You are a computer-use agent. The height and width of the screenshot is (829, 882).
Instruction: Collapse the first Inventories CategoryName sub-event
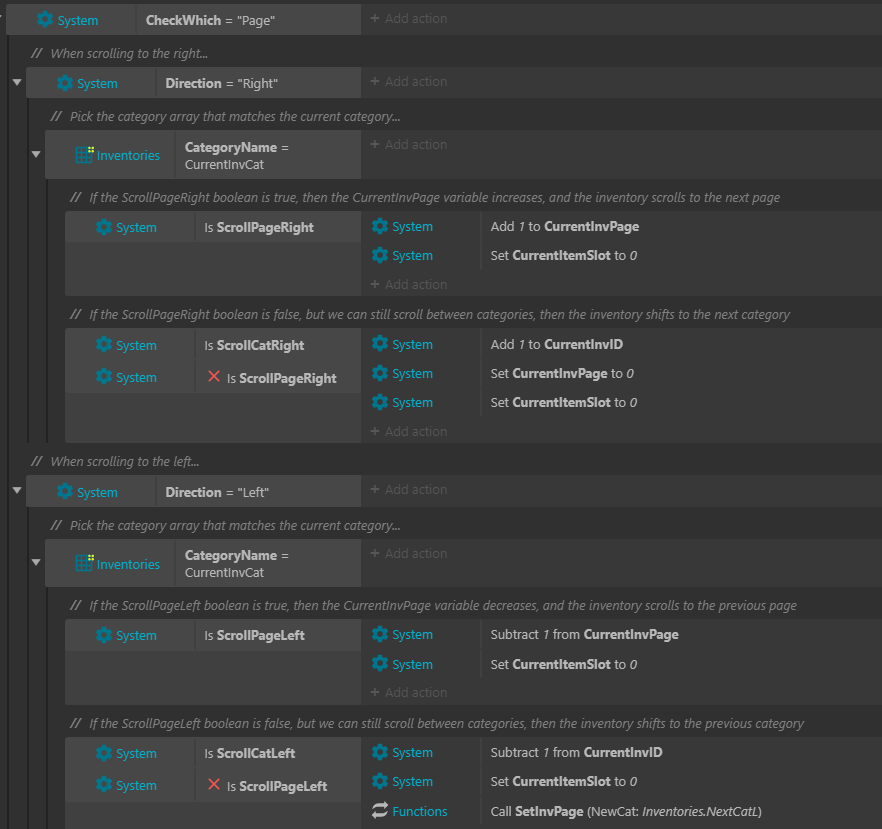(x=36, y=154)
